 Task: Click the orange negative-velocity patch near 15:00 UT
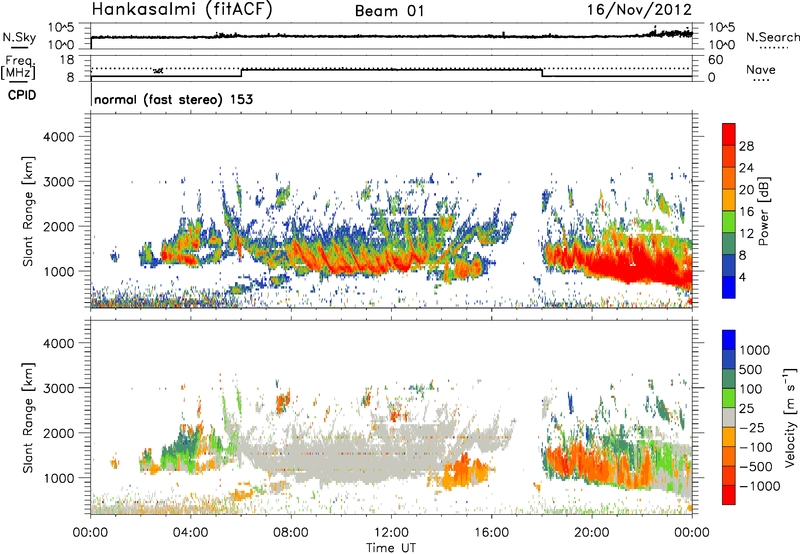coord(463,472)
